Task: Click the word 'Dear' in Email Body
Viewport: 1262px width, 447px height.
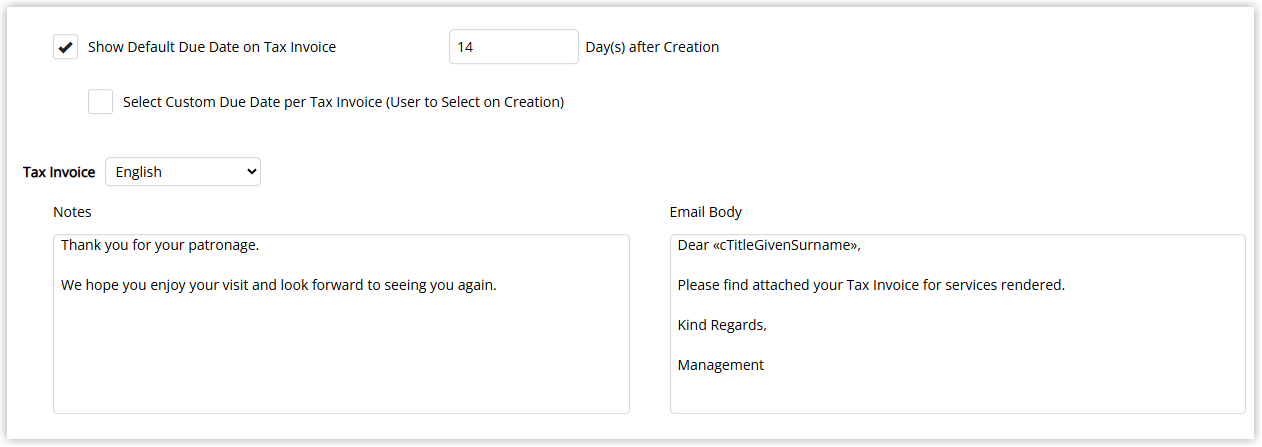Action: [694, 244]
